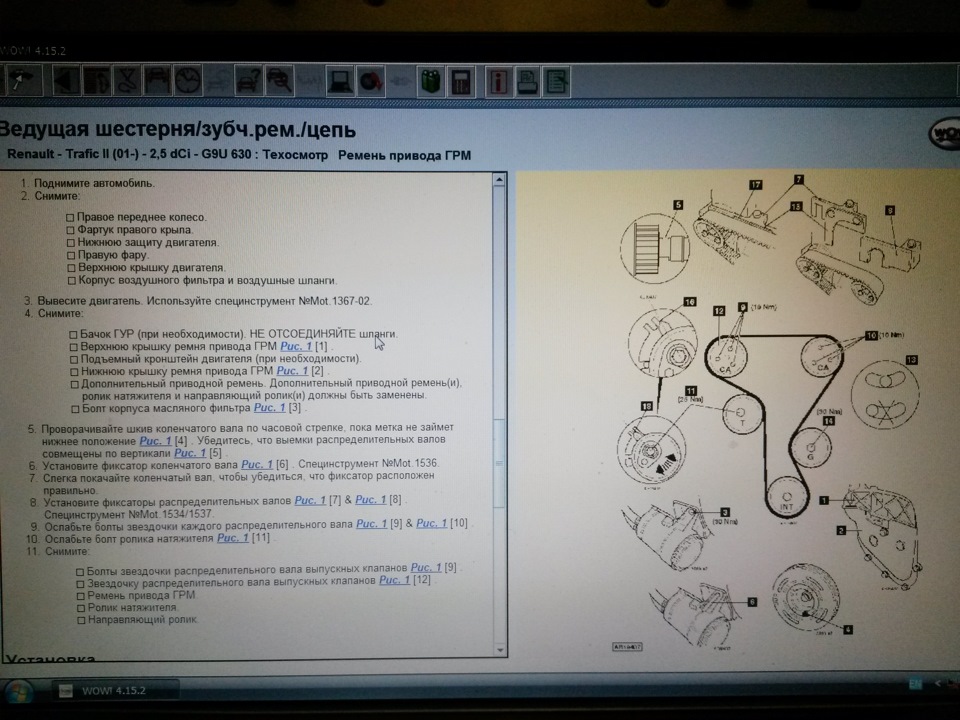Viewport: 960px width, 720px height.
Task: Click the car search magnifier icon
Action: [x=279, y=80]
